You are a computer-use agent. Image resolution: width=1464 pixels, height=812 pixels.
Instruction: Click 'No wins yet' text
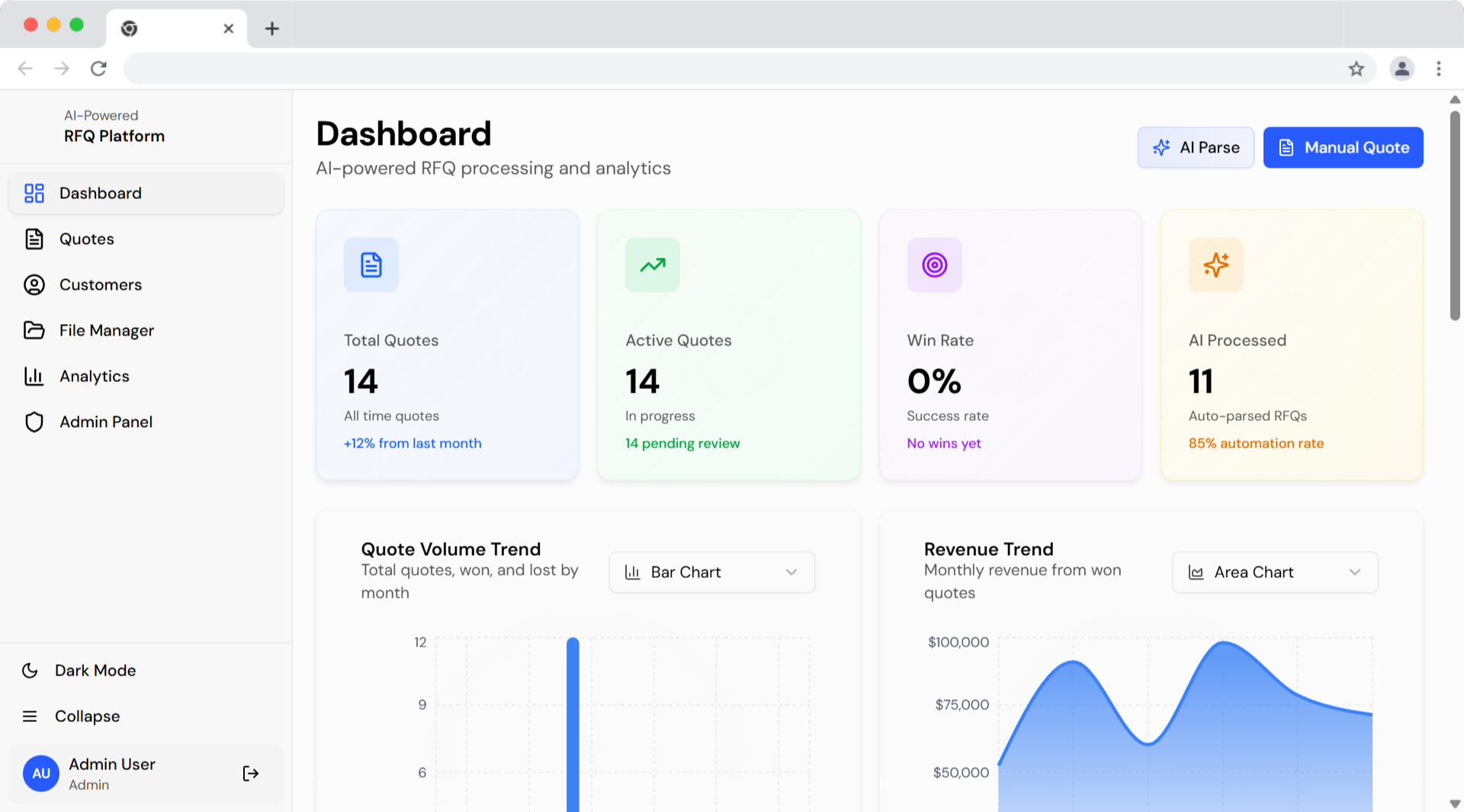(x=944, y=443)
